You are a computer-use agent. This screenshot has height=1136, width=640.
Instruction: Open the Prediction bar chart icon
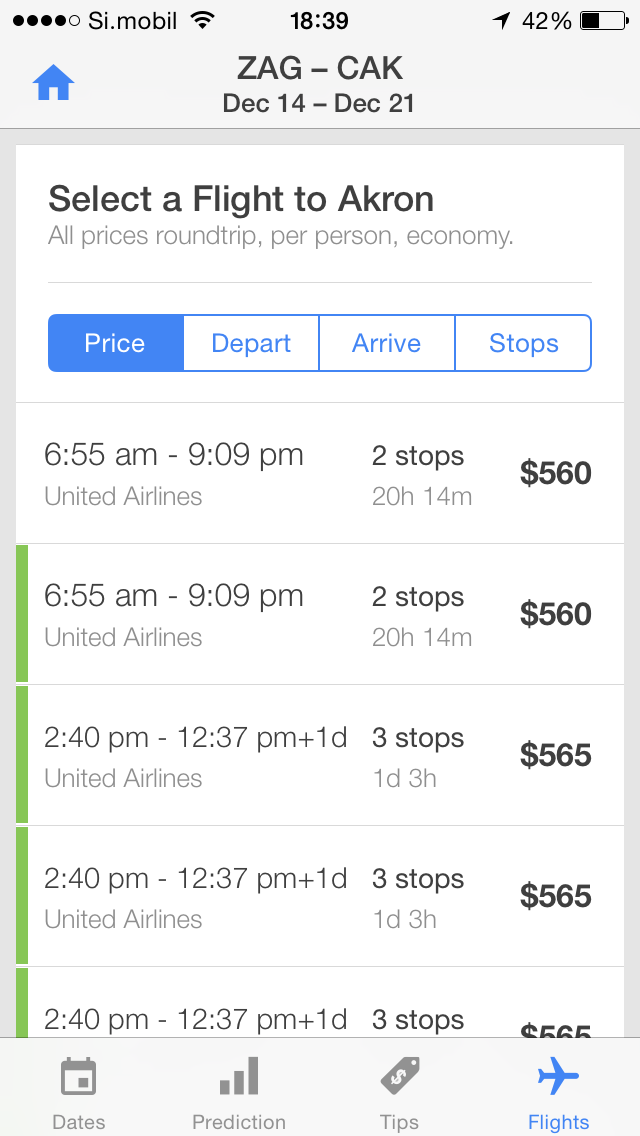click(238, 1075)
